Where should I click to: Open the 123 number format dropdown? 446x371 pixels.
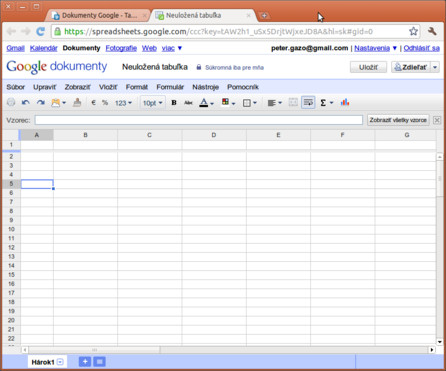(x=123, y=103)
